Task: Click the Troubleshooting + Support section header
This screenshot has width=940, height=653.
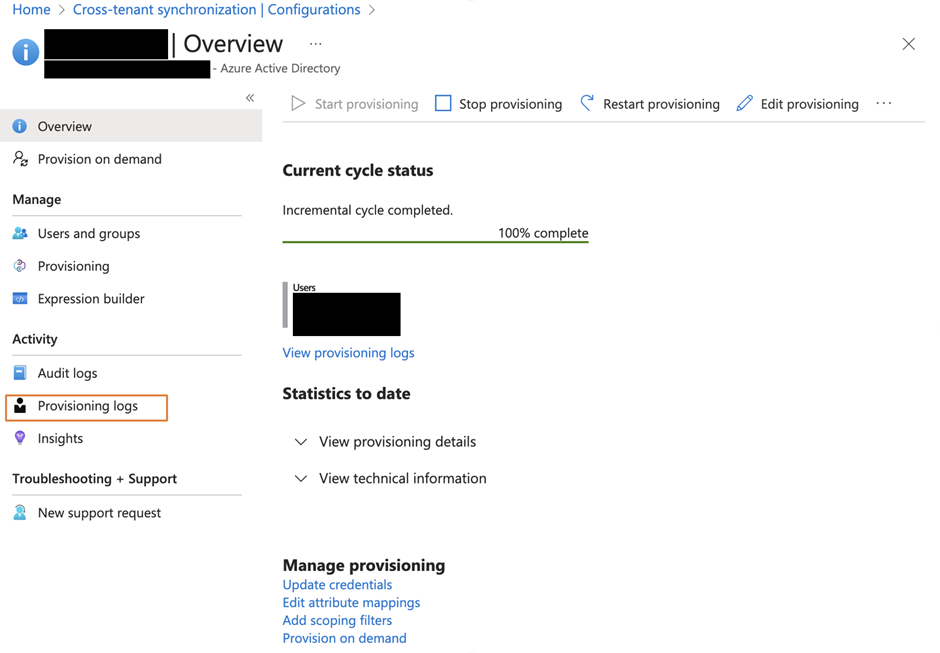Action: point(94,479)
